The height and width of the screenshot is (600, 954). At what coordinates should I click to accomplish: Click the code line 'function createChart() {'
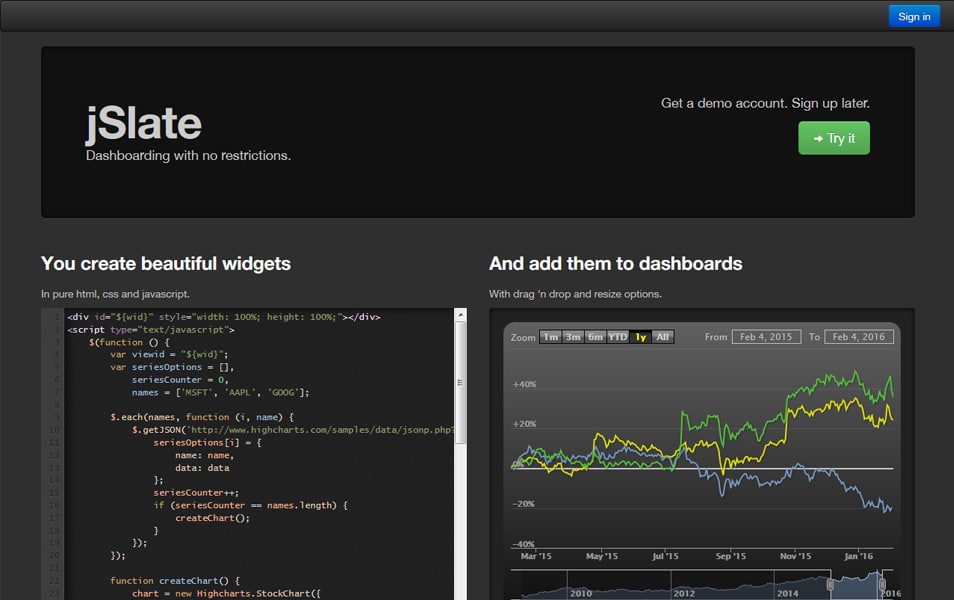tap(175, 581)
